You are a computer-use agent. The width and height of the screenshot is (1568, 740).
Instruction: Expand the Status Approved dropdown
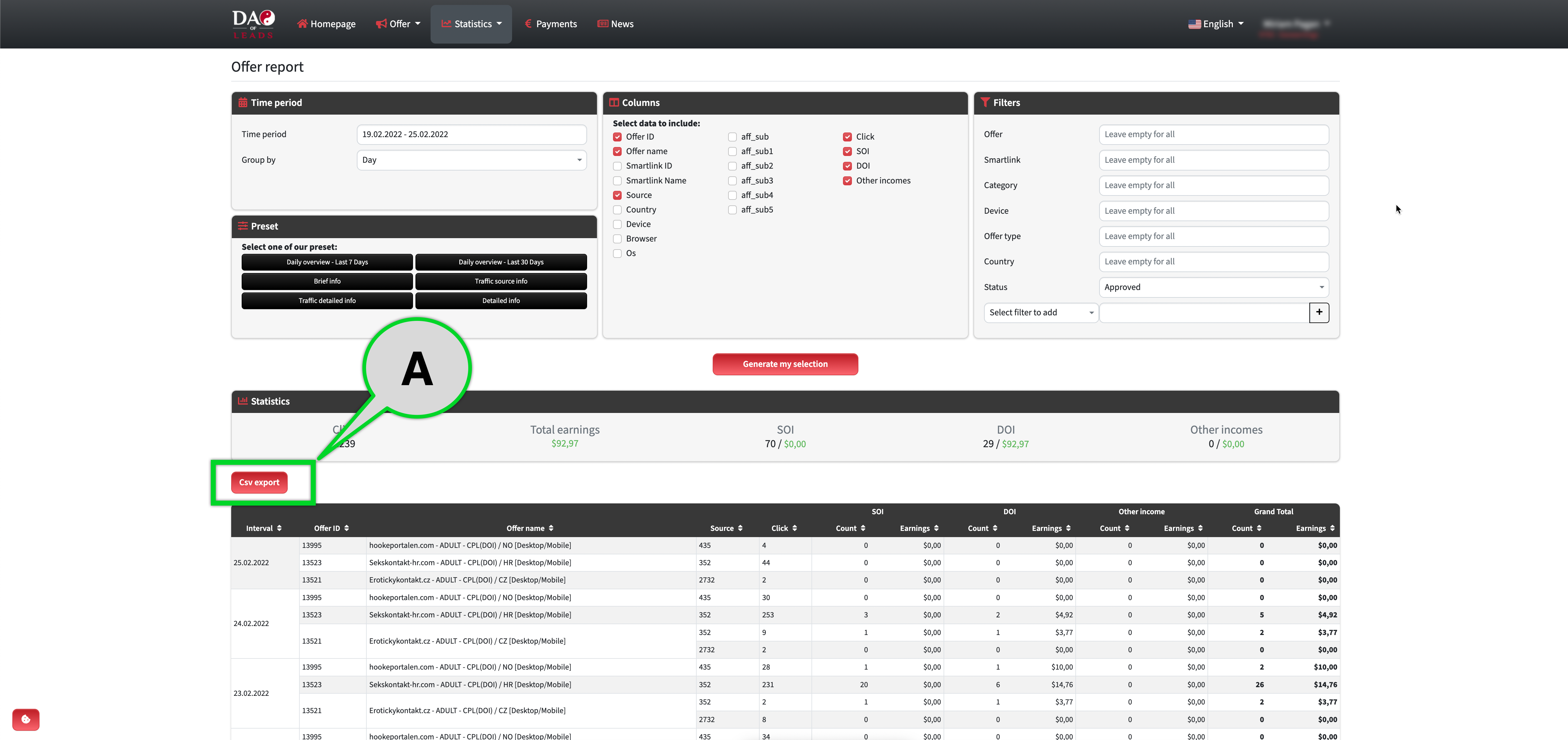[1213, 288]
